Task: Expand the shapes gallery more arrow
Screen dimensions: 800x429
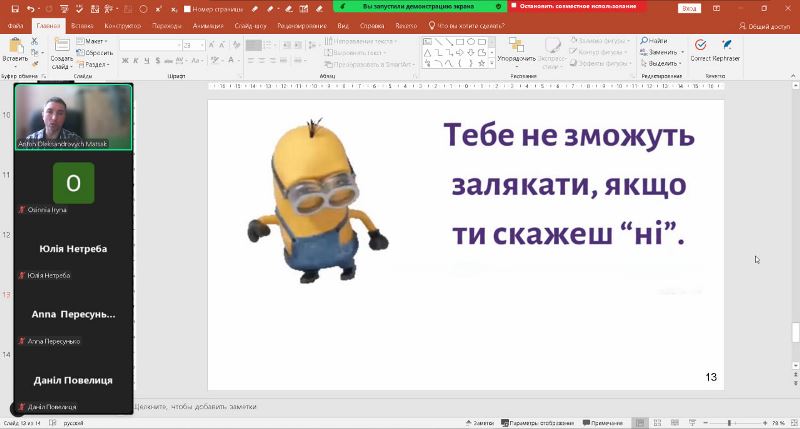Action: tap(492, 63)
